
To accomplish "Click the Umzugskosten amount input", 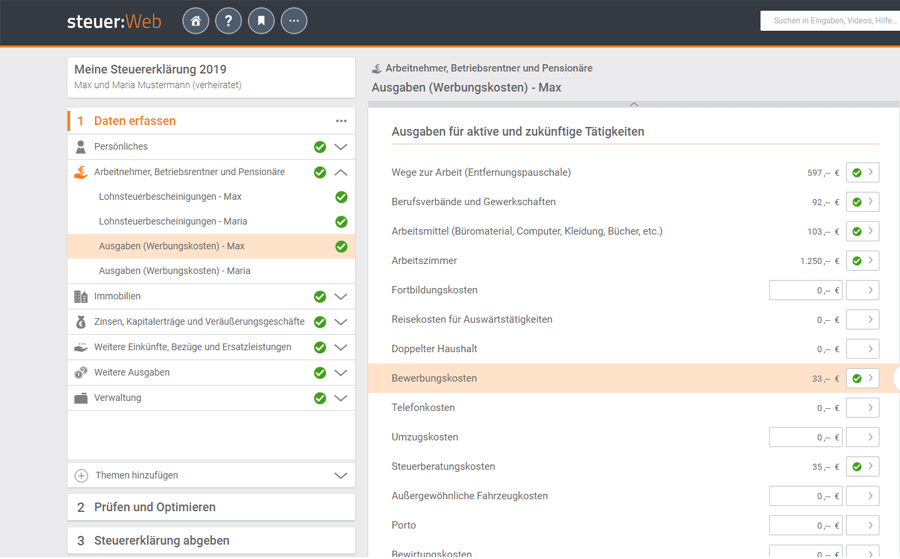I will 806,437.
